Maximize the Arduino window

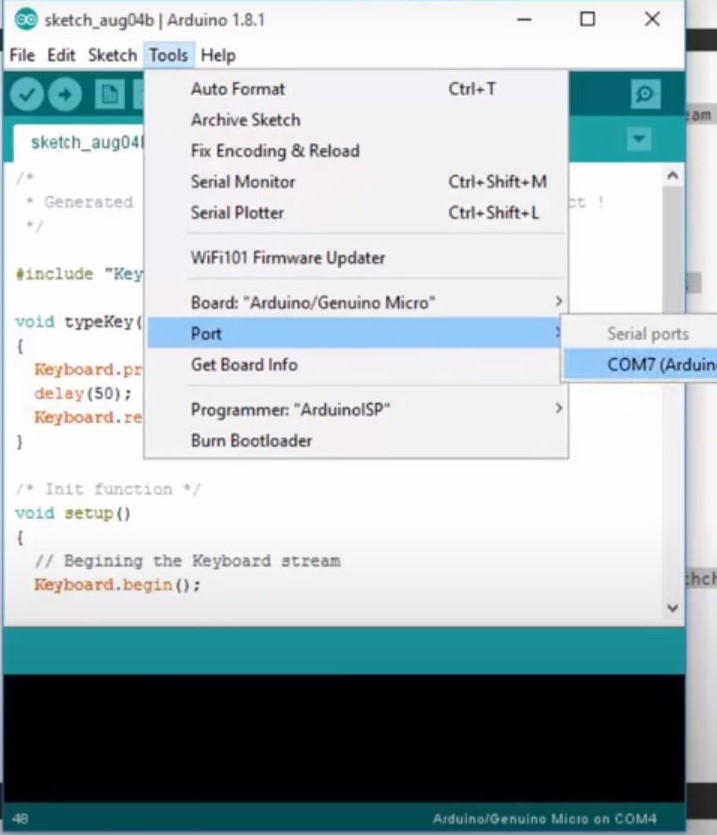click(588, 20)
